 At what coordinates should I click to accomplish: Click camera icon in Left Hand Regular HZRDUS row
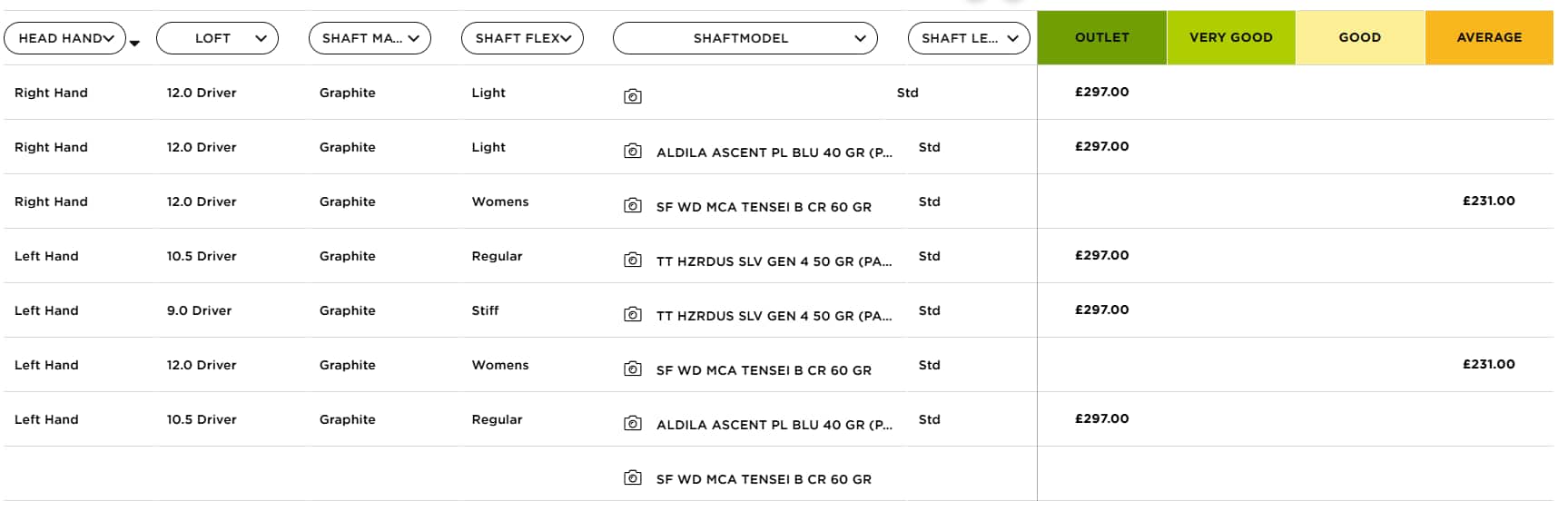point(633,260)
